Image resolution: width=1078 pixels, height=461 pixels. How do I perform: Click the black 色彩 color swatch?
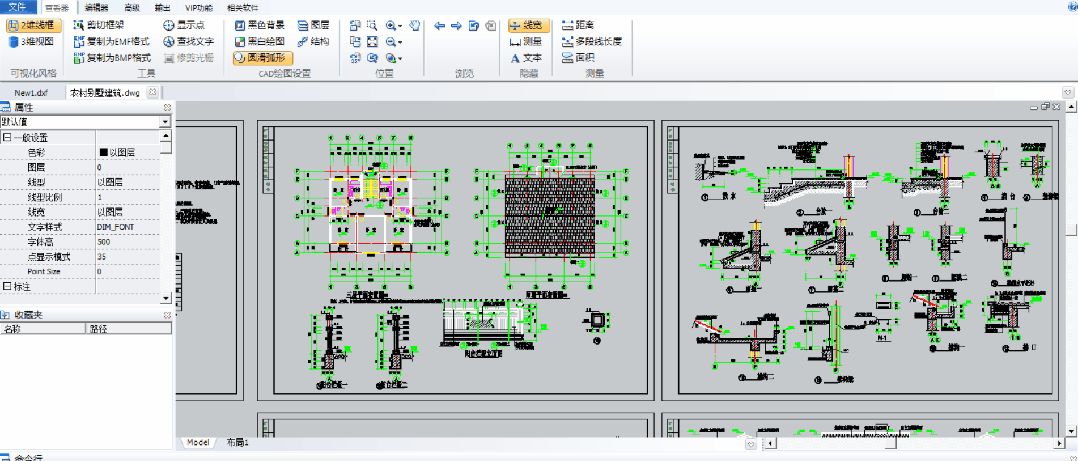tap(103, 152)
